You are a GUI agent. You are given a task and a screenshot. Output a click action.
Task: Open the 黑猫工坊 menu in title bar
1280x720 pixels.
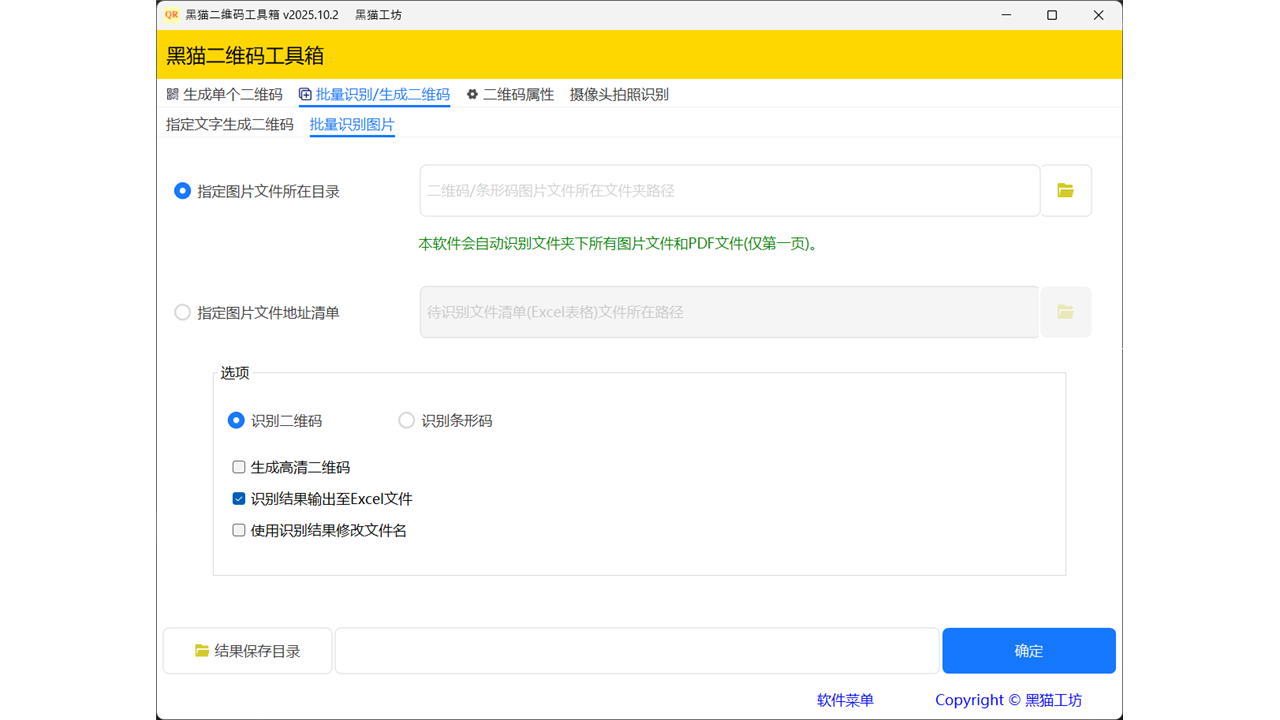pos(378,15)
